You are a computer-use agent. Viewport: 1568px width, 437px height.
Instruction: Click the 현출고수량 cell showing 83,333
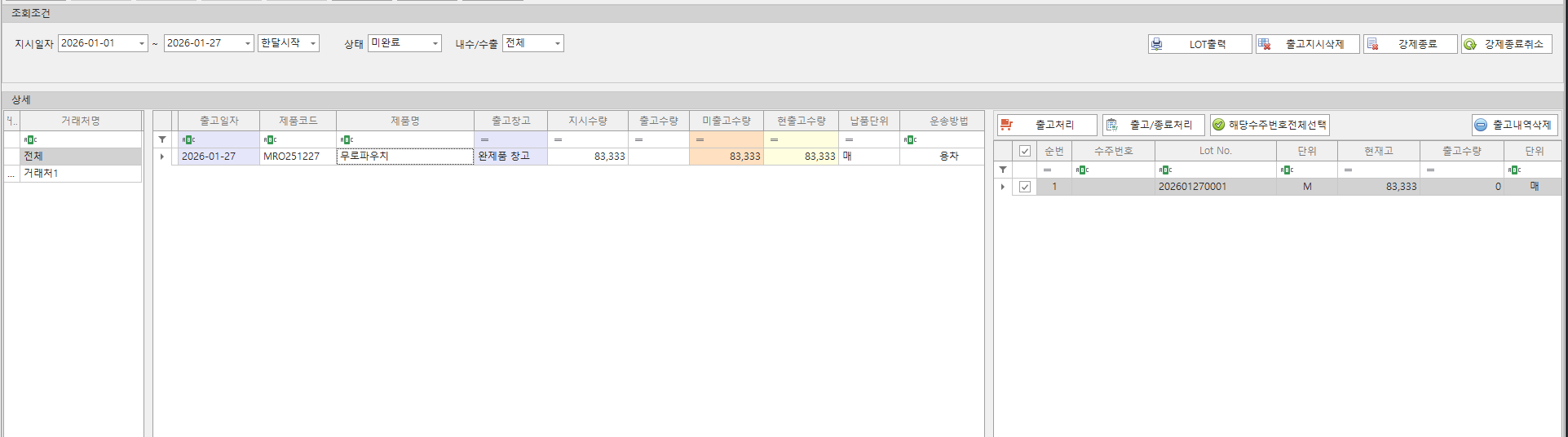(801, 157)
